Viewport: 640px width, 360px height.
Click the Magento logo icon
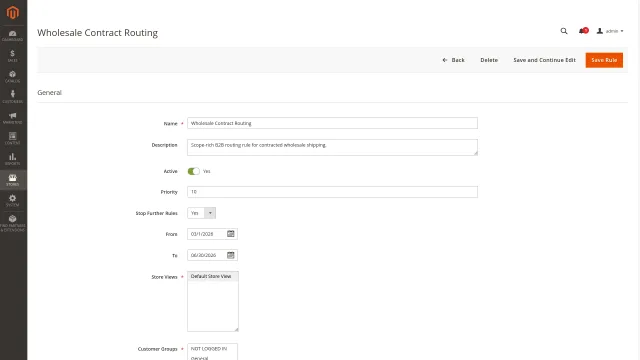point(13,13)
